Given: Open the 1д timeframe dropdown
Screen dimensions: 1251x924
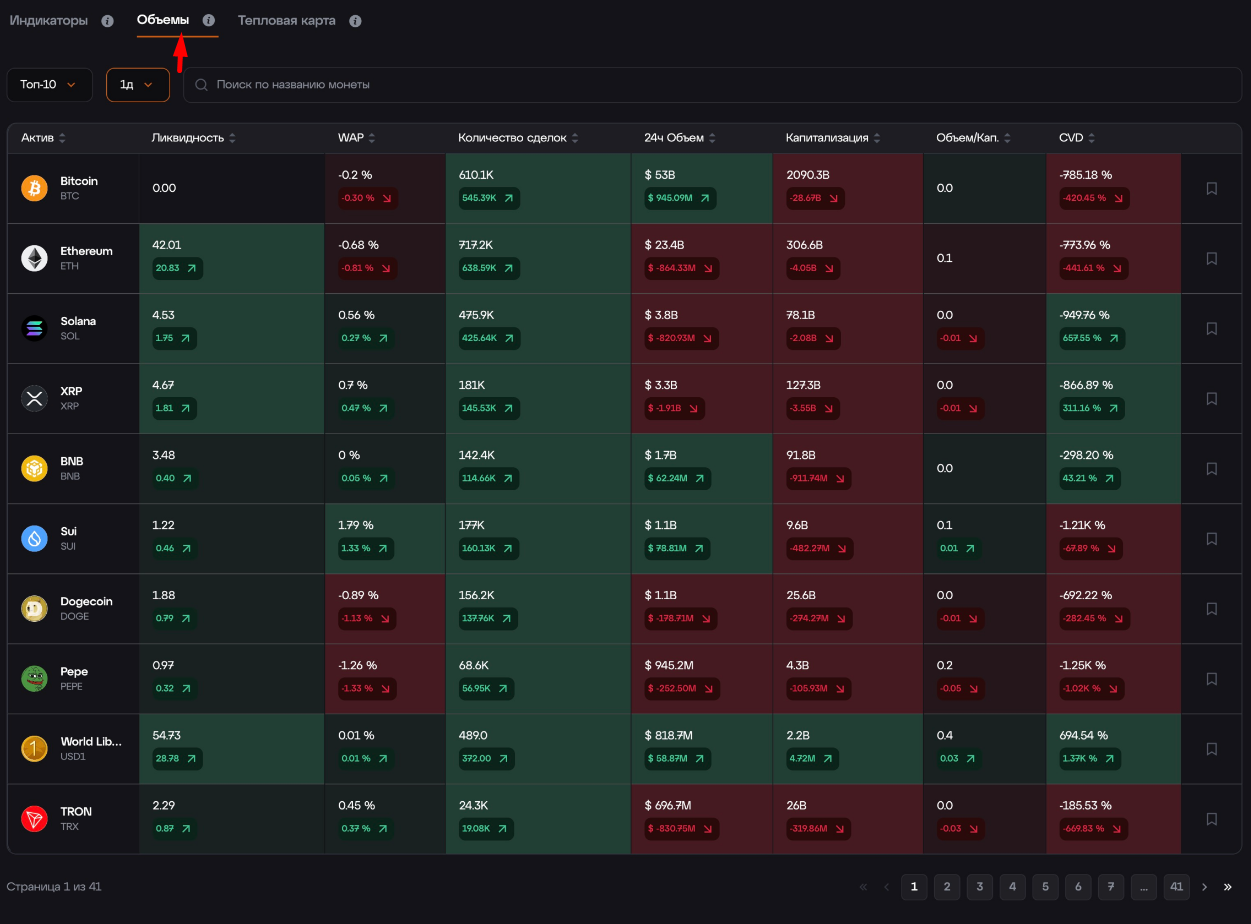Looking at the screenshot, I should point(138,85).
